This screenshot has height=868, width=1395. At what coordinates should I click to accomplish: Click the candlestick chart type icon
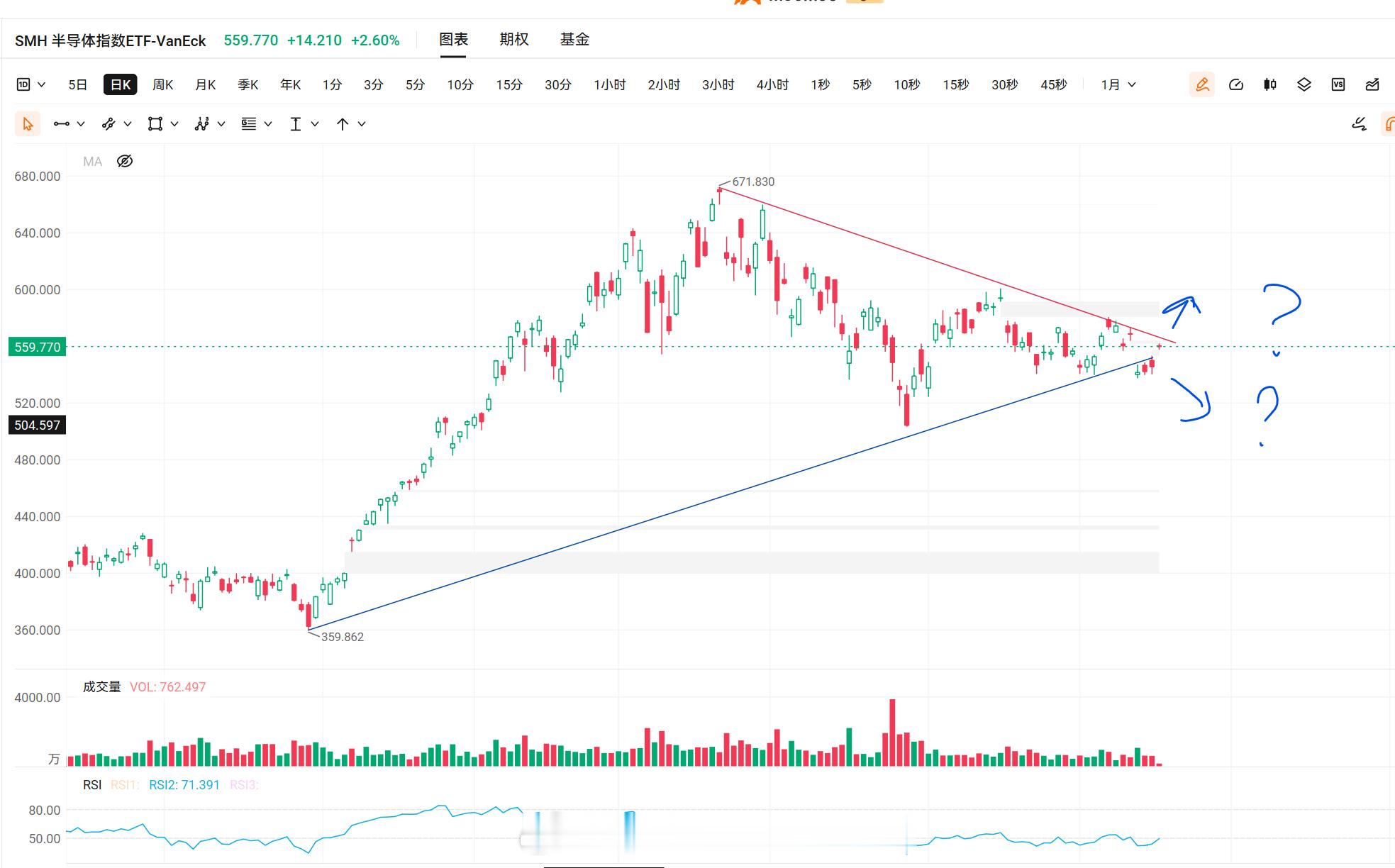coord(1270,84)
